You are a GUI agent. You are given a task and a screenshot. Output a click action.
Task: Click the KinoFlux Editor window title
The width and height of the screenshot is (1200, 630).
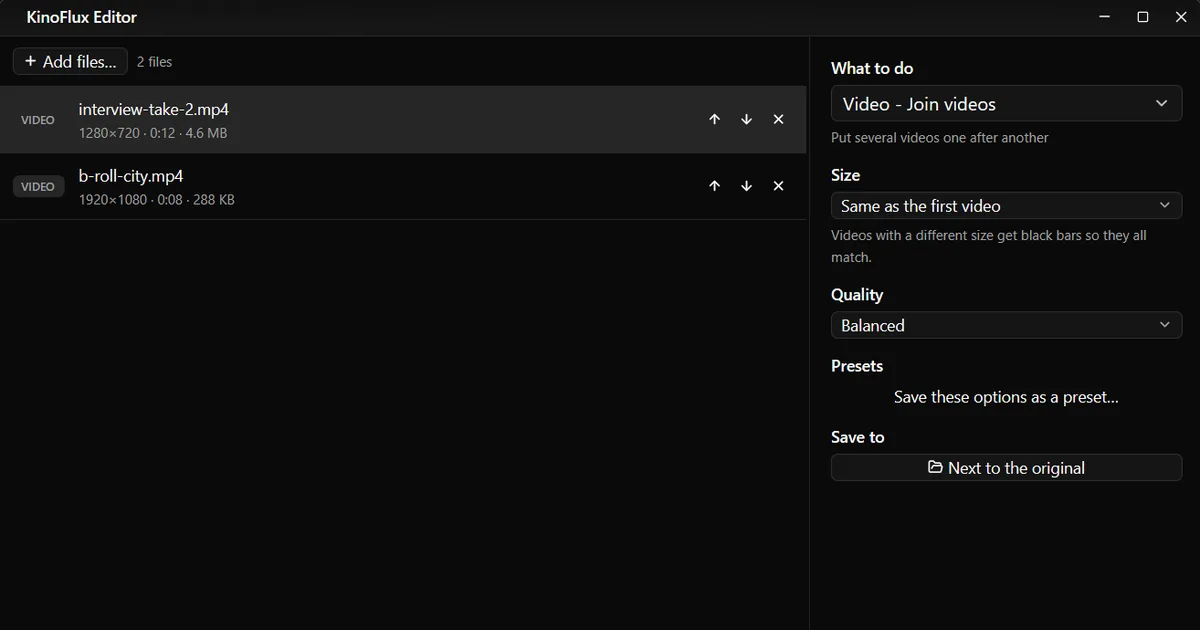[x=82, y=17]
